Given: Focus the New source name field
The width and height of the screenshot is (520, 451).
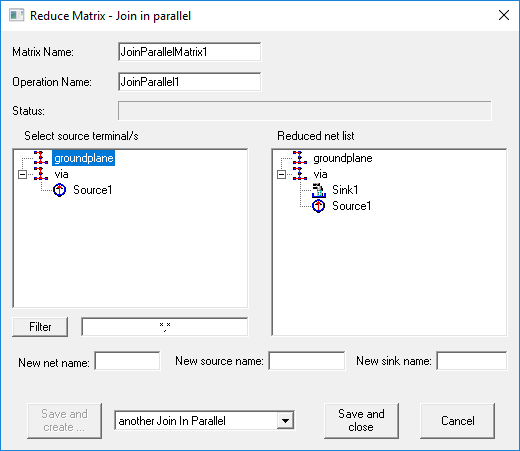Looking at the screenshot, I should (x=307, y=361).
